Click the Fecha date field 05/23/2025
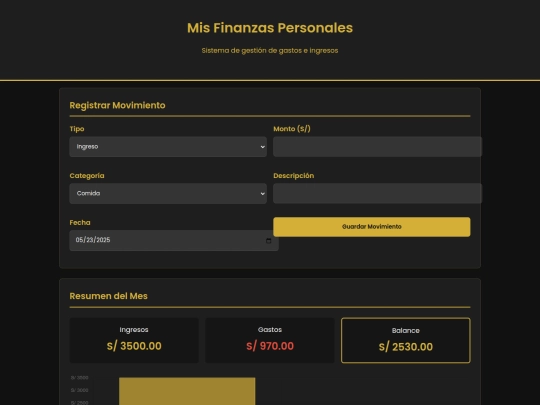The height and width of the screenshot is (405, 540). 174,240
